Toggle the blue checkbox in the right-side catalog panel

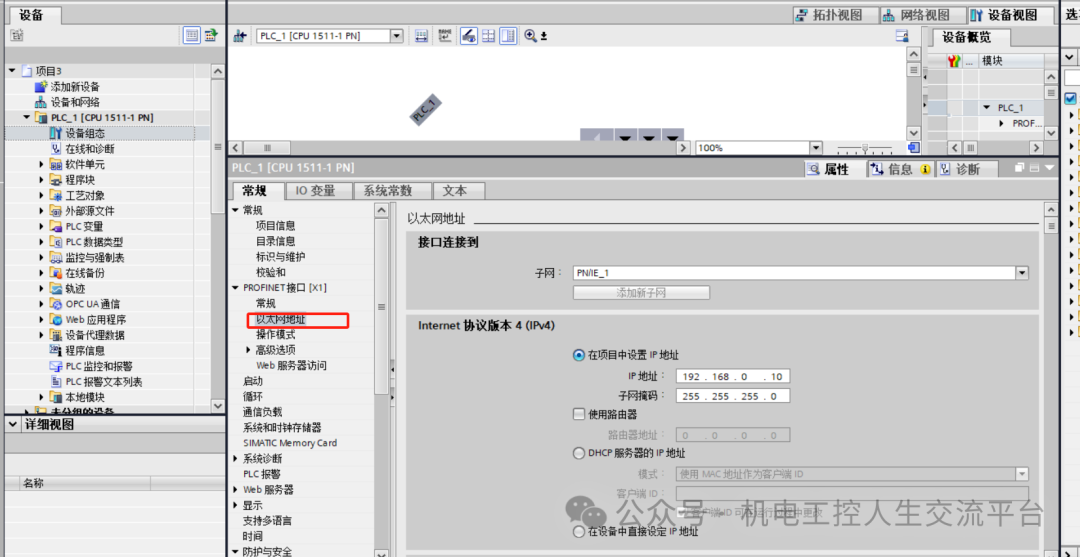pos(1070,98)
